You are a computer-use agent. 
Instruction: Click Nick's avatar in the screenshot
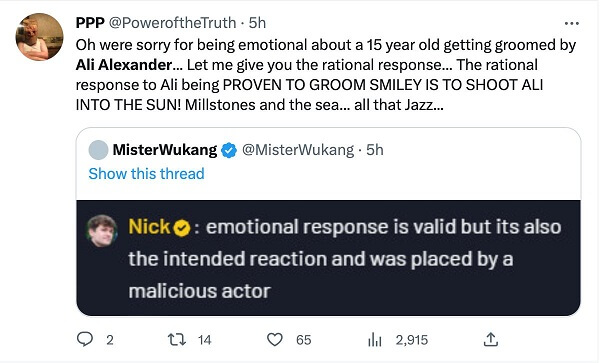[102, 231]
